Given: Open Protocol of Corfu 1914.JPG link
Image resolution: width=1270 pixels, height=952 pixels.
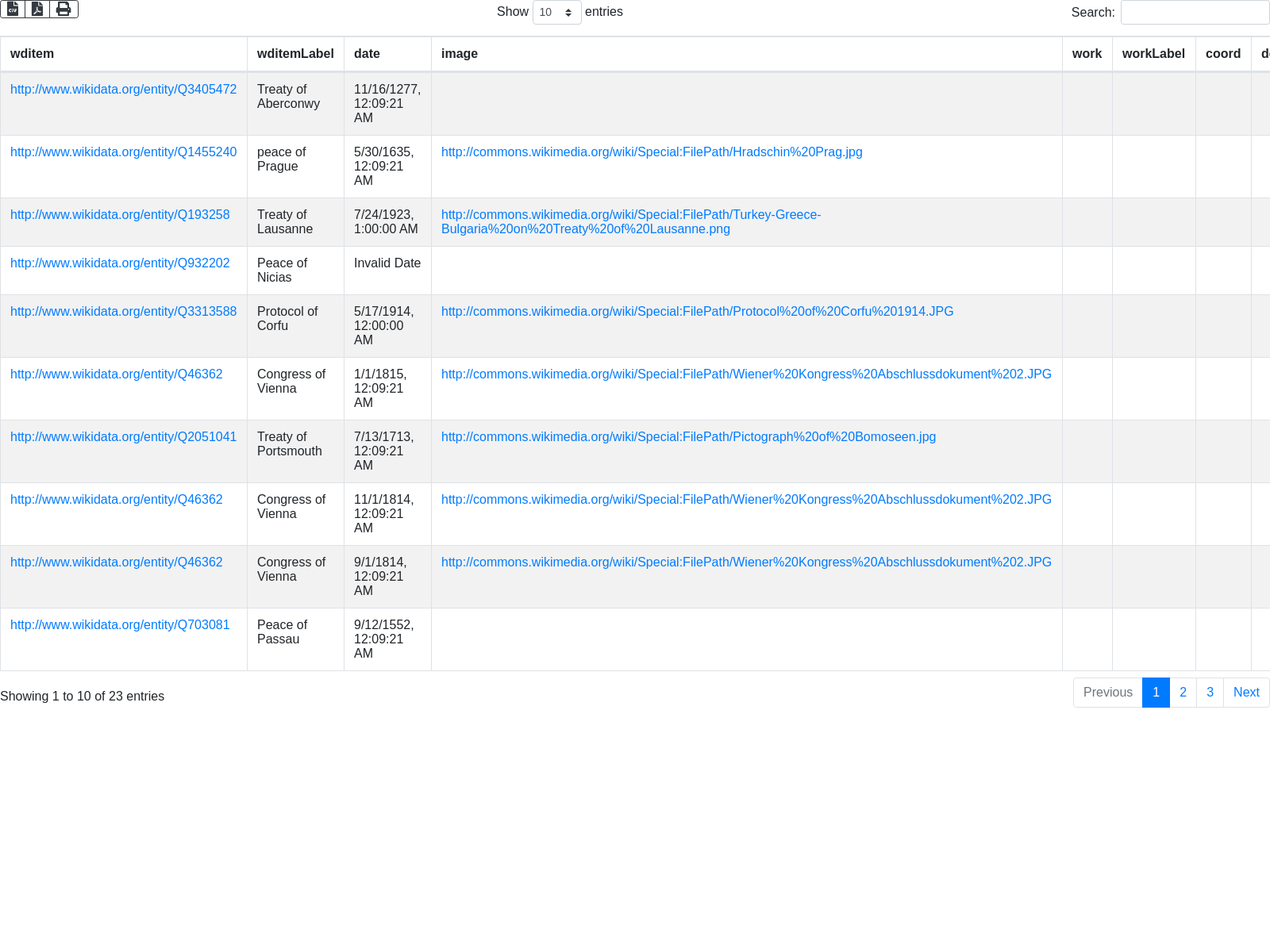Looking at the screenshot, I should (x=697, y=312).
